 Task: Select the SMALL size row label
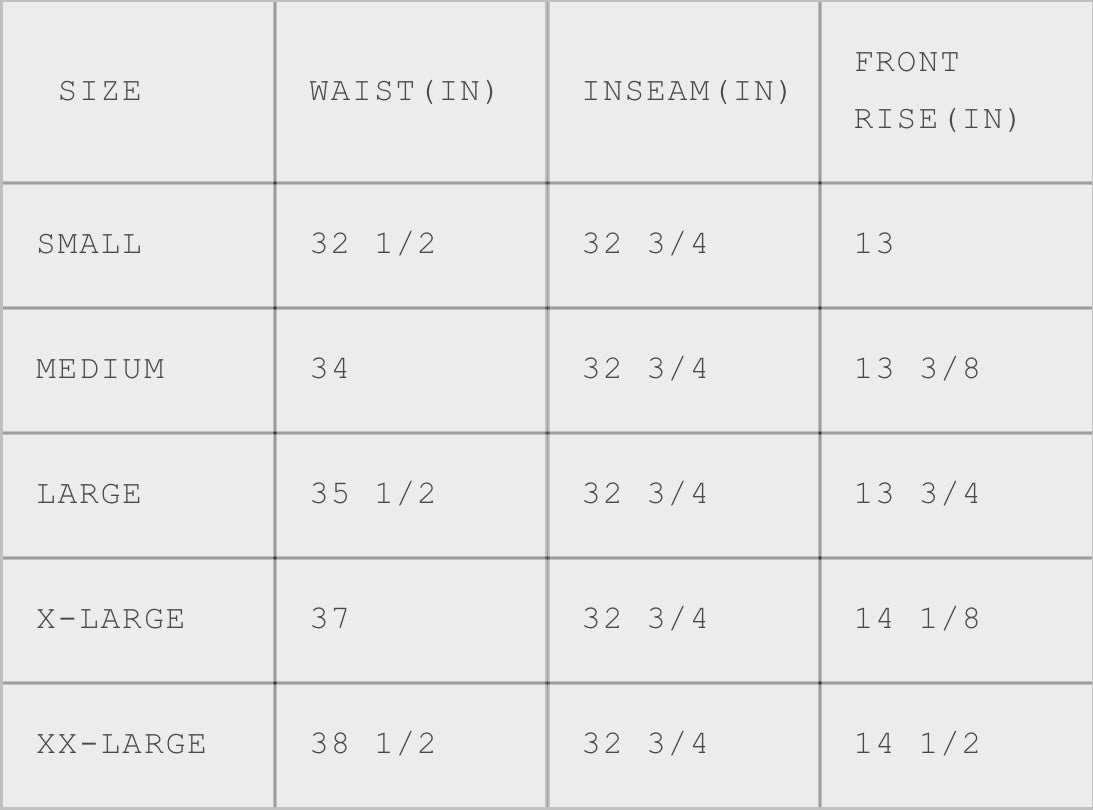coord(90,245)
